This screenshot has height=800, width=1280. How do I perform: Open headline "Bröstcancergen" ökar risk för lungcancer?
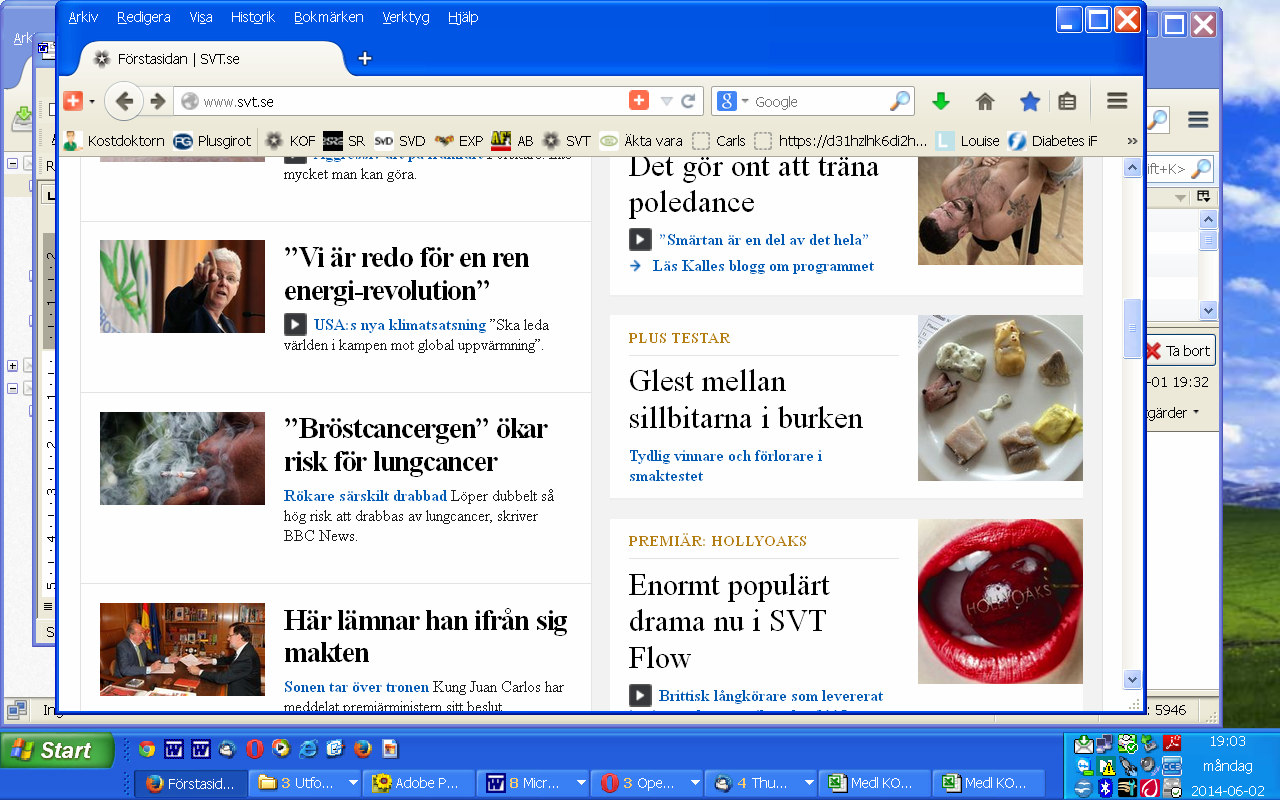[416, 445]
